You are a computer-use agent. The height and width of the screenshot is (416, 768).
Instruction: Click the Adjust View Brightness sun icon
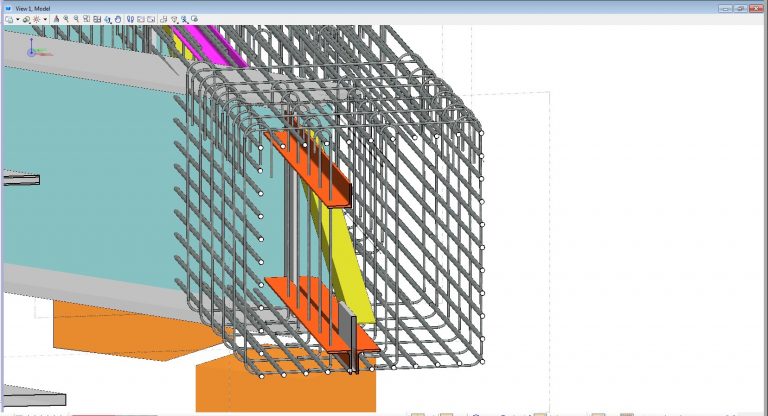tap(36, 19)
